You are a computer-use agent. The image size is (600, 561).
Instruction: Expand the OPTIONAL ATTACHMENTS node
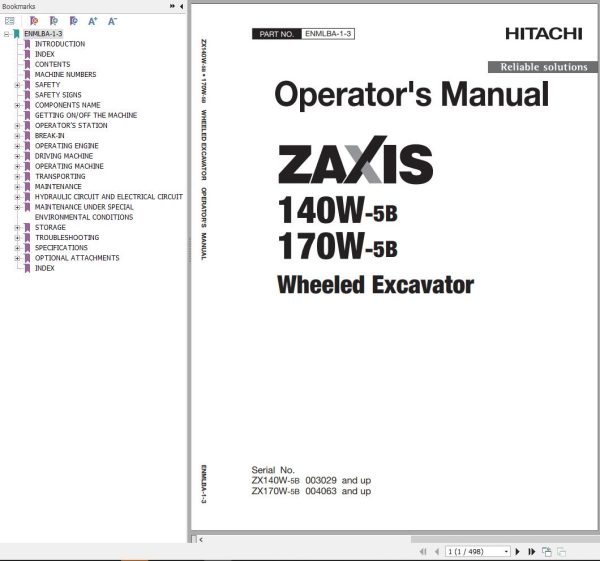(x=17, y=258)
